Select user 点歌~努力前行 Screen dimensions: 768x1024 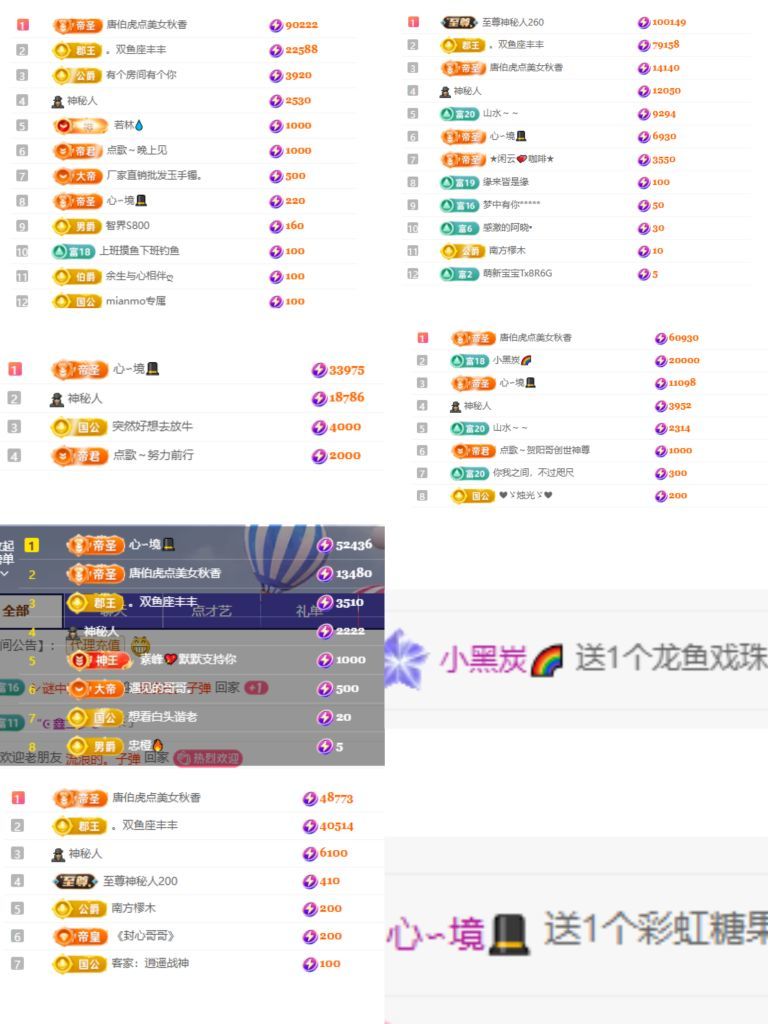(x=153, y=455)
